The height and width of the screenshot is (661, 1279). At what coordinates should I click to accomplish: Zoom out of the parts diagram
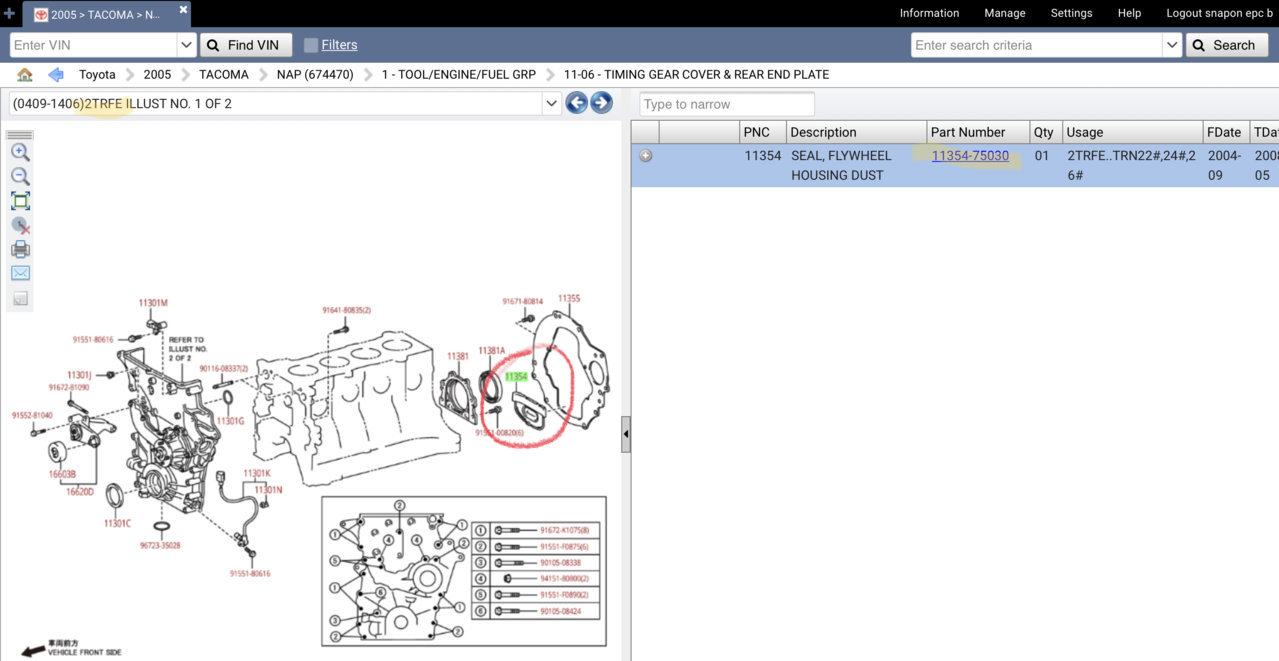[x=20, y=177]
